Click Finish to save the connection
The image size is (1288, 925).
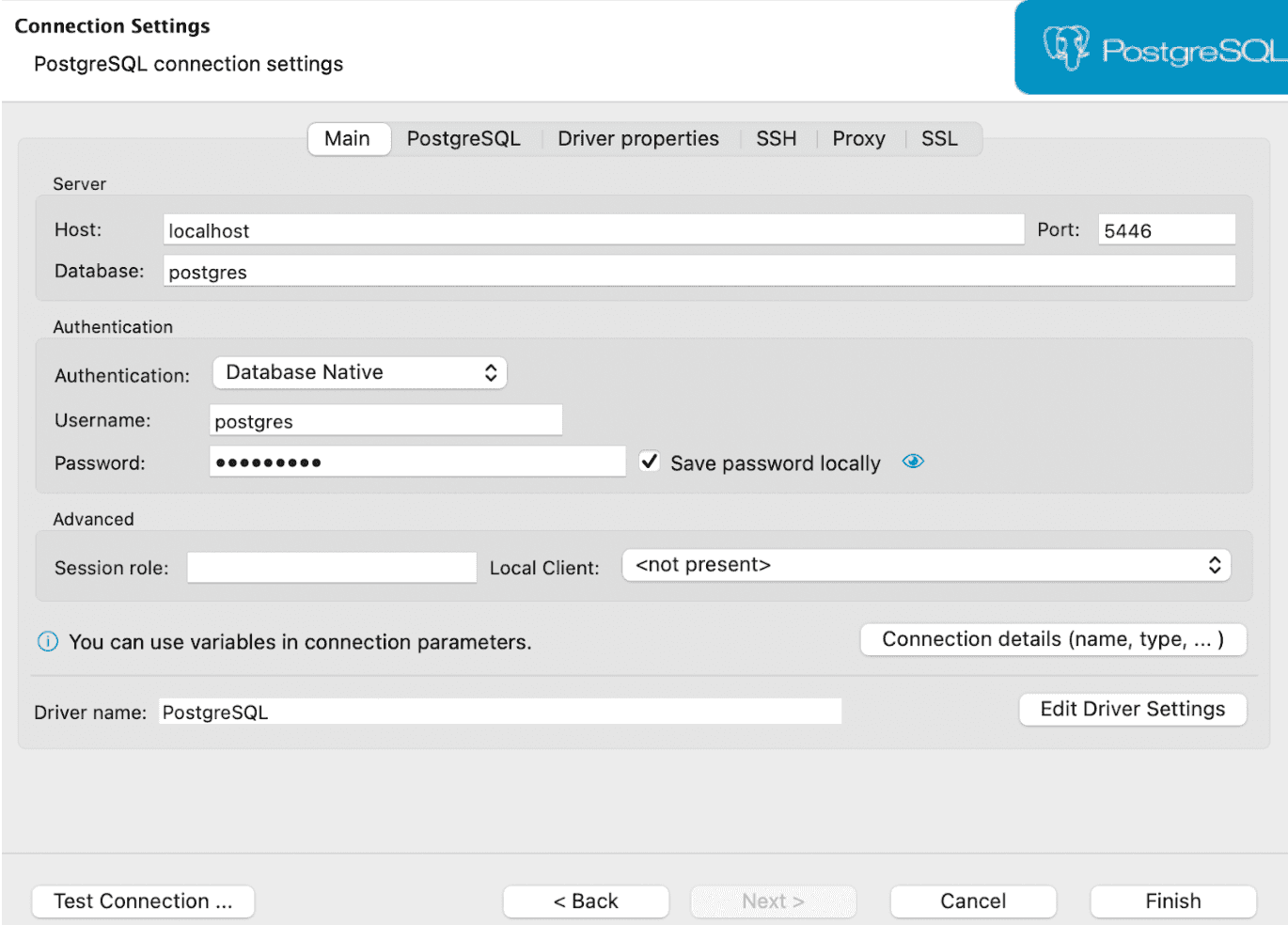pos(1171,901)
